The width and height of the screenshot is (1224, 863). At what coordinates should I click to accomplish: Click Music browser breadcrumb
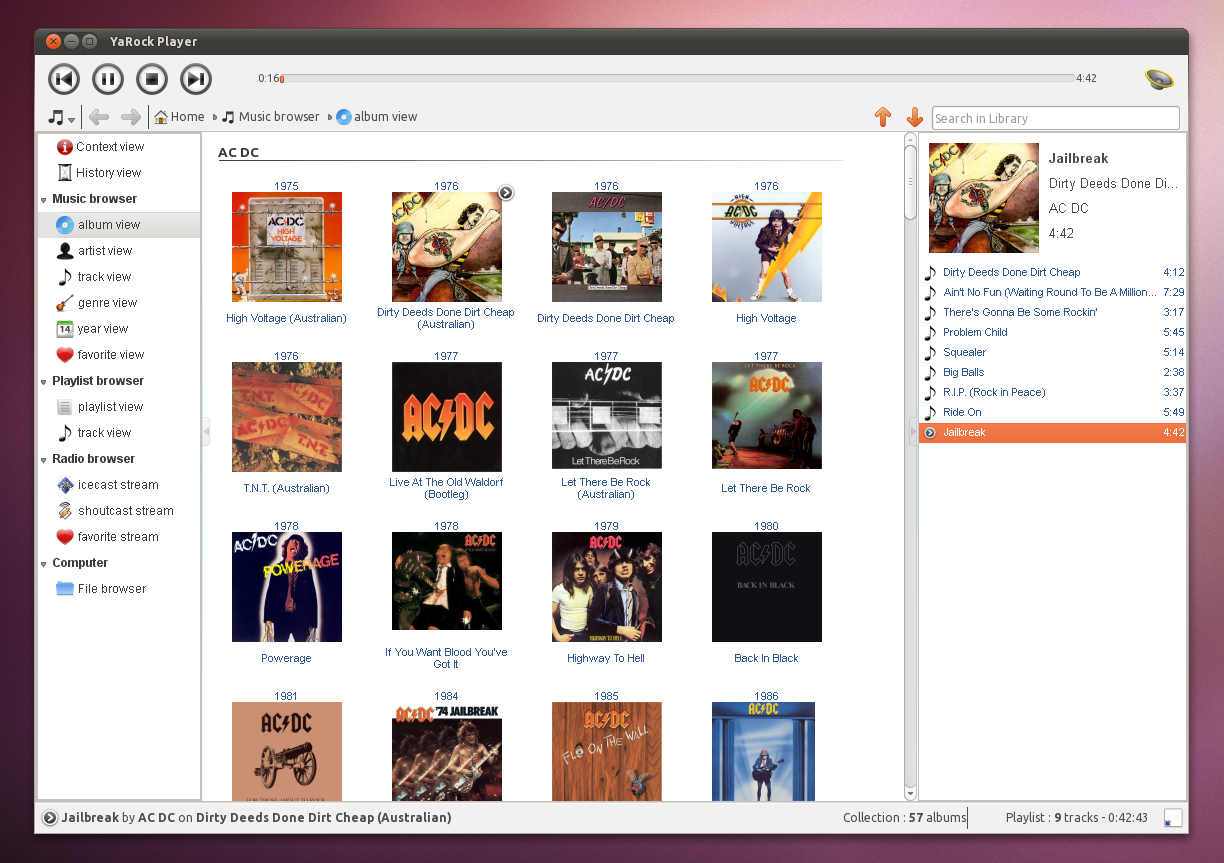271,117
